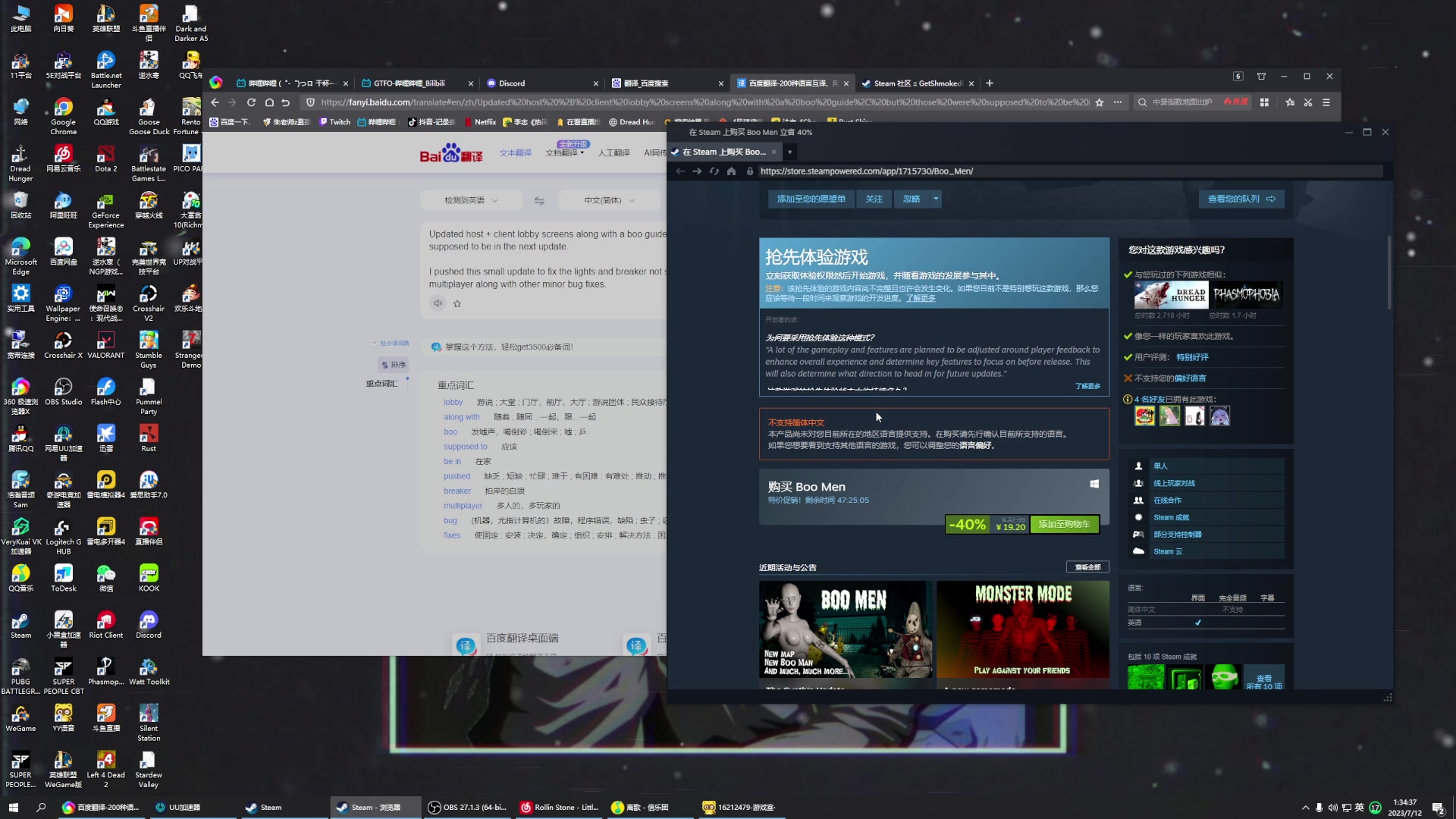Screen dimensions: 1456x819
Task: Open Wallpaper Engine desktop icon
Action: pyautogui.click(x=63, y=303)
